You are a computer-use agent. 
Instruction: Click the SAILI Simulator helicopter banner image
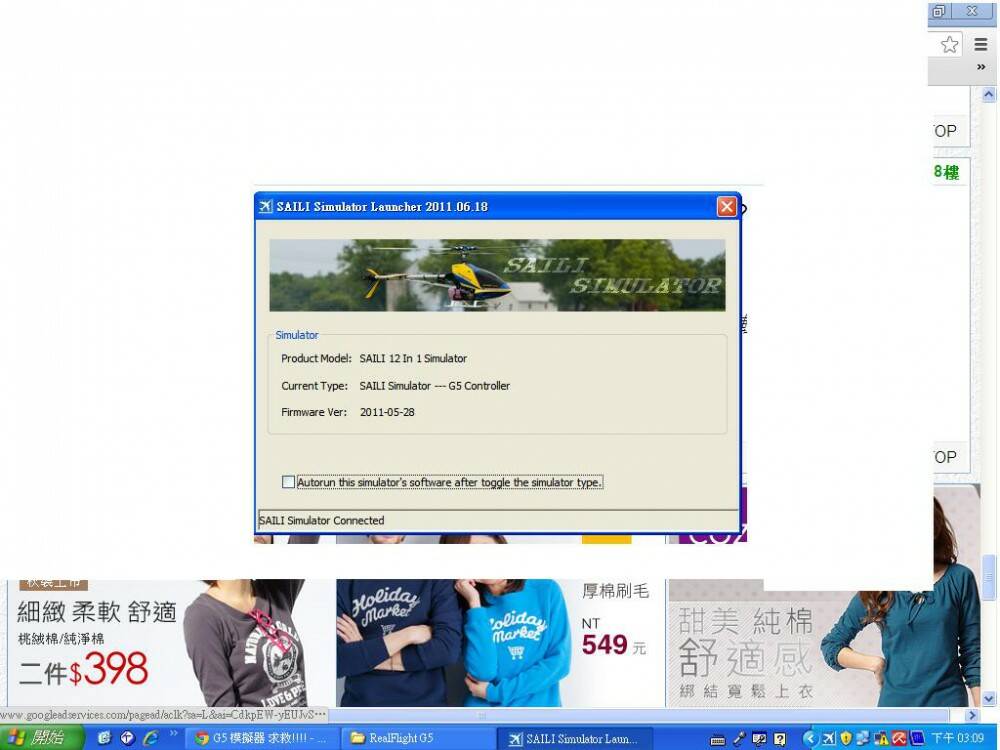497,275
